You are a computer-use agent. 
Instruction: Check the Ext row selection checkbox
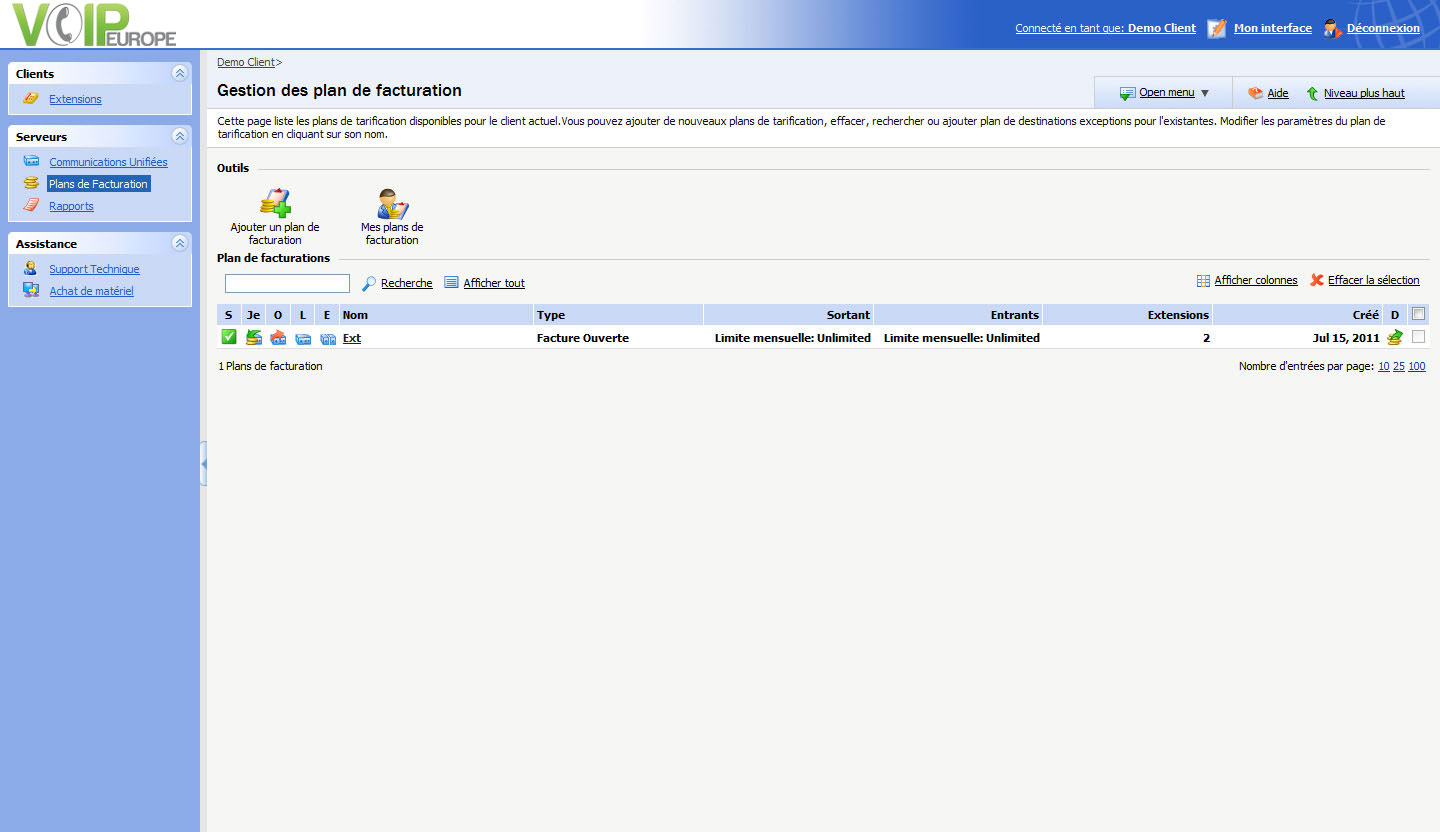[x=1418, y=337]
